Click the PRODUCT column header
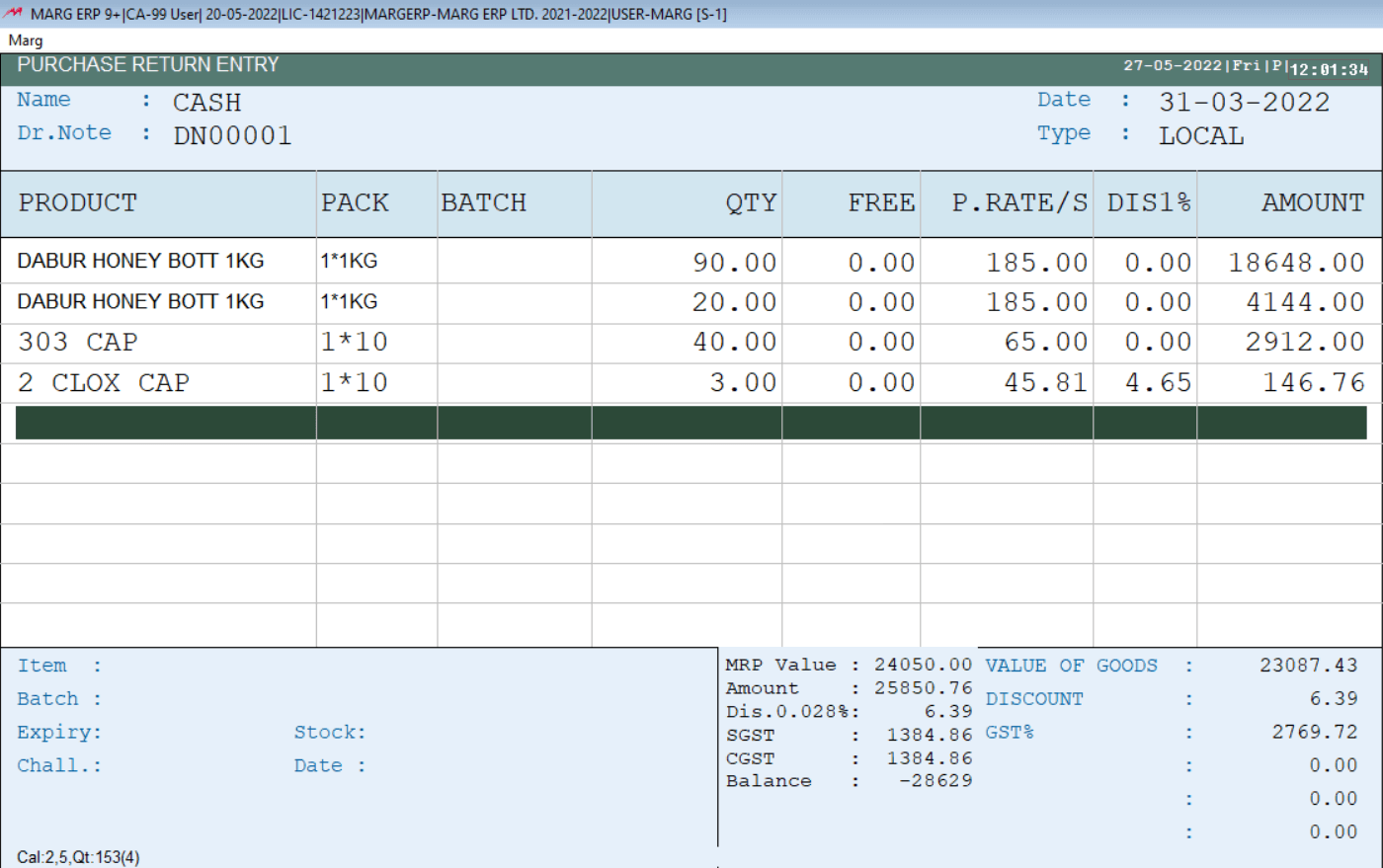Image resolution: width=1383 pixels, height=868 pixels. pos(78,202)
